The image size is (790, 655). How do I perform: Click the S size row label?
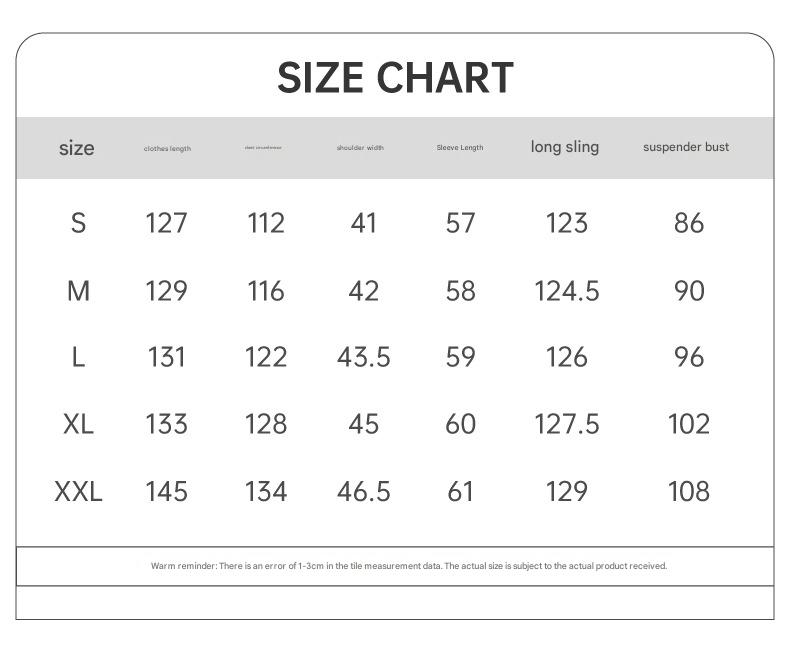pyautogui.click(x=78, y=223)
